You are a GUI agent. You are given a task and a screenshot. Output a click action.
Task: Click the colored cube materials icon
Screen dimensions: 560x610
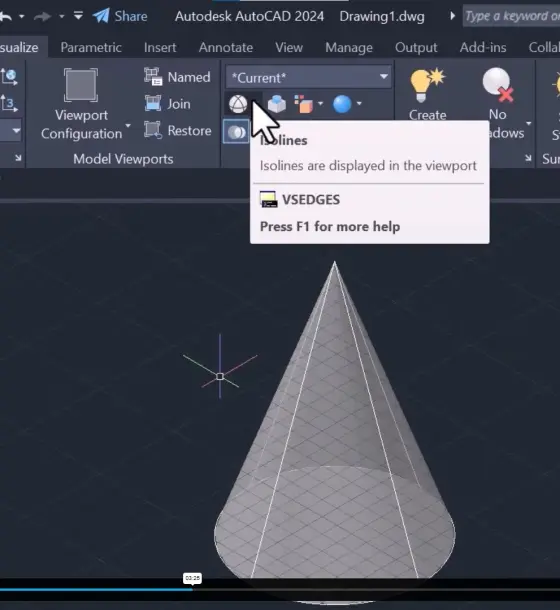pyautogui.click(x=304, y=104)
